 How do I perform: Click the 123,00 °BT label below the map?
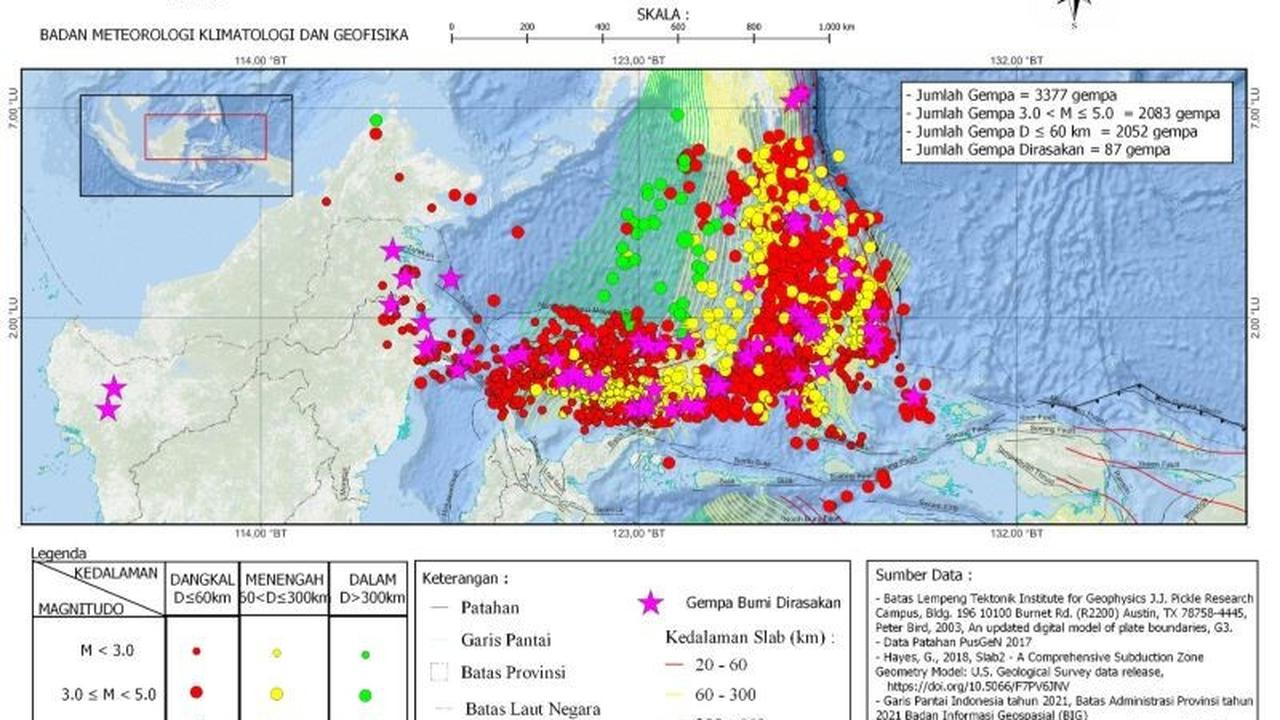[641, 533]
